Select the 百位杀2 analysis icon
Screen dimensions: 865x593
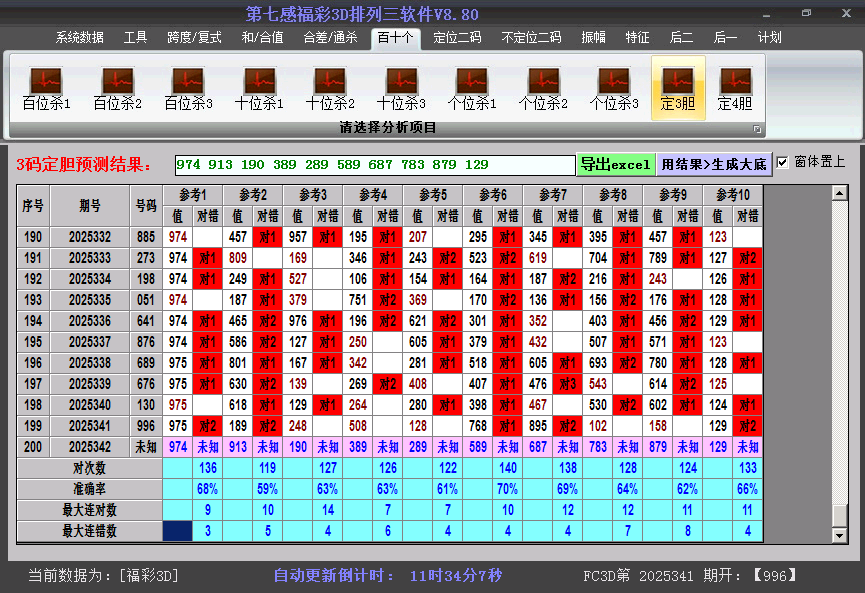click(x=117, y=88)
